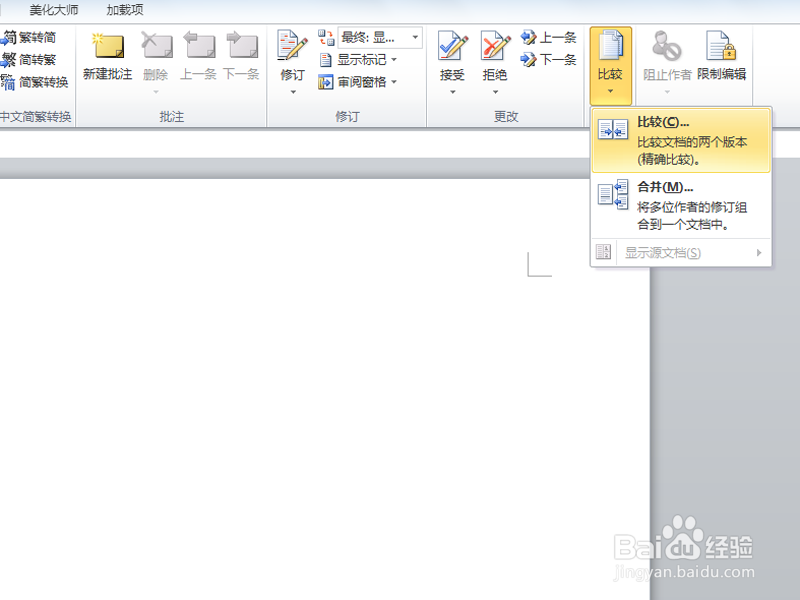The width and height of the screenshot is (800, 600).
Task: Click the 删除 comment icon
Action: (x=156, y=45)
